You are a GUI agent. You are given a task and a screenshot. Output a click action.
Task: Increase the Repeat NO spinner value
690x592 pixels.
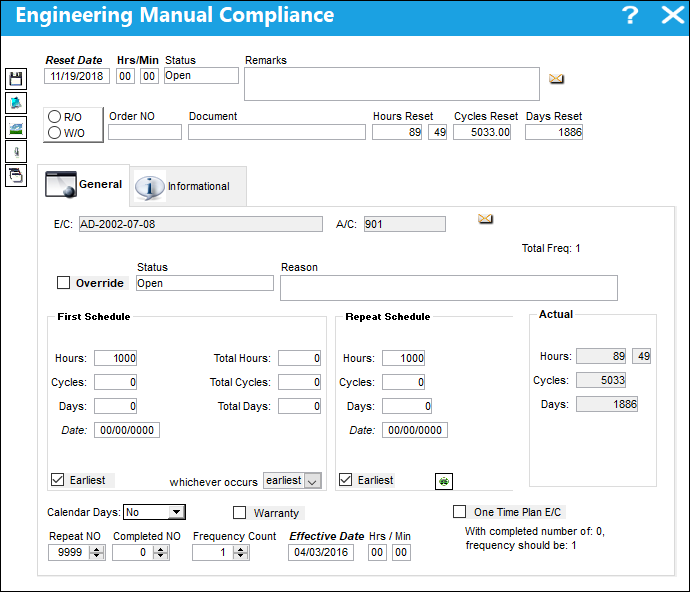(x=96, y=549)
